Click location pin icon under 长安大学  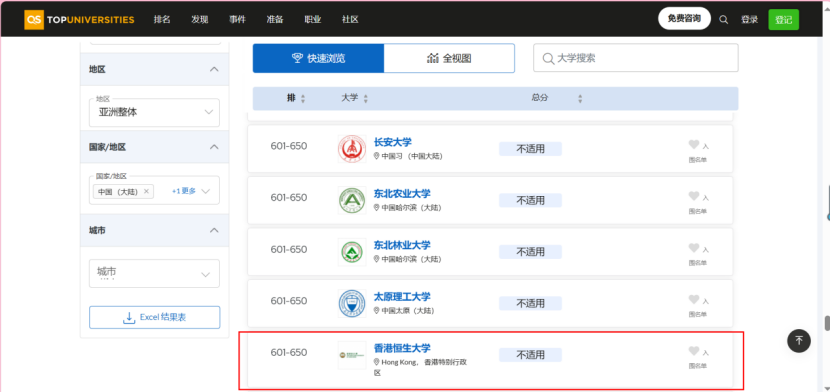point(377,156)
